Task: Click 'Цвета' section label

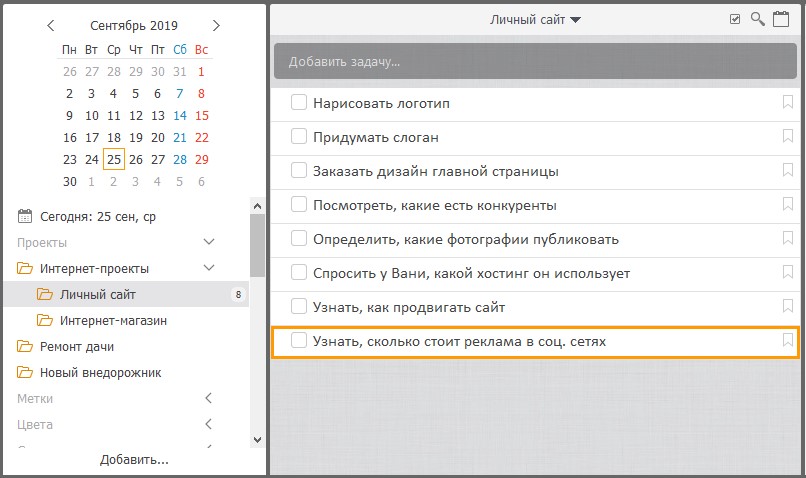Action: (34, 425)
